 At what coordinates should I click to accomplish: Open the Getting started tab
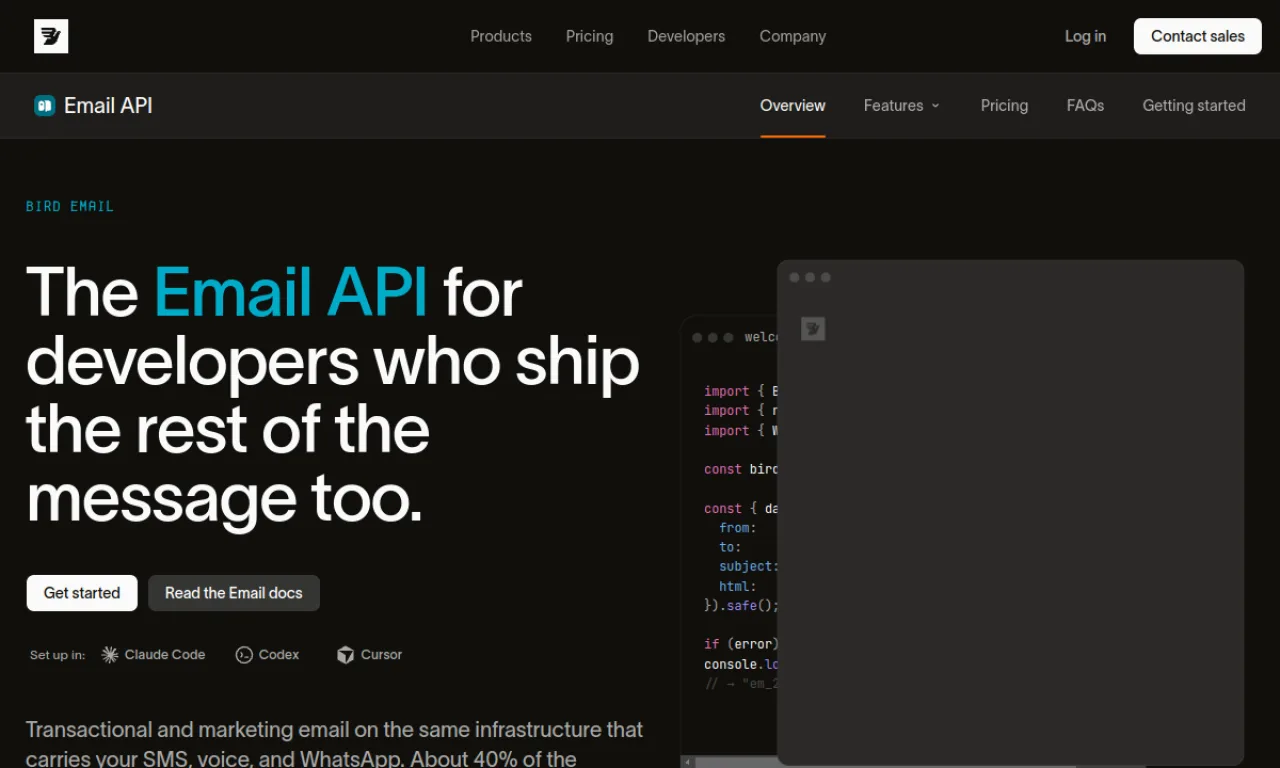click(x=1194, y=105)
